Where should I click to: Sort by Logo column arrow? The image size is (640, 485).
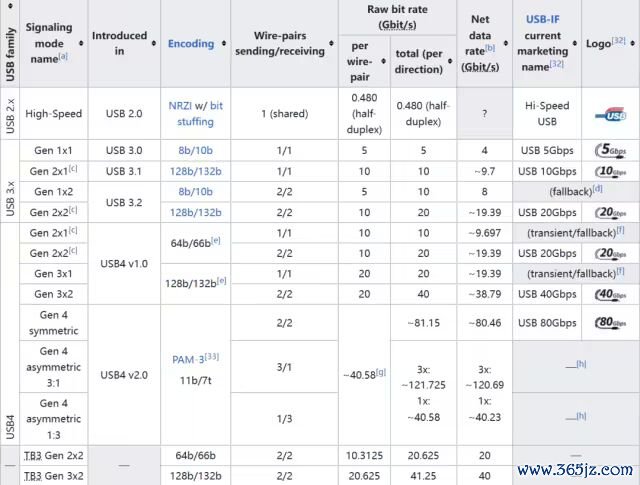tap(632, 43)
